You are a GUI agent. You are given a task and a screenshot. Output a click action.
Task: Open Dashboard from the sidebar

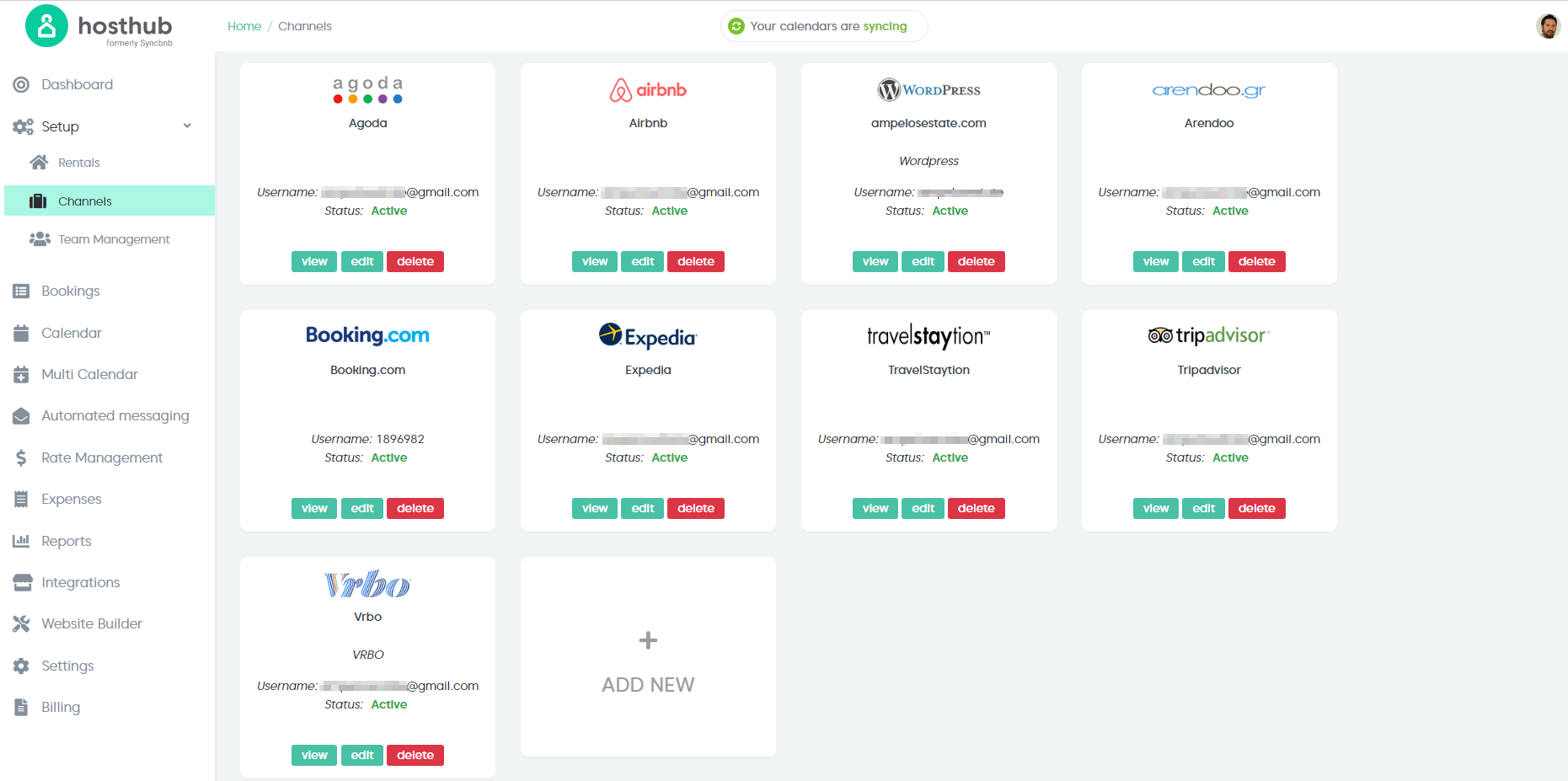78,84
